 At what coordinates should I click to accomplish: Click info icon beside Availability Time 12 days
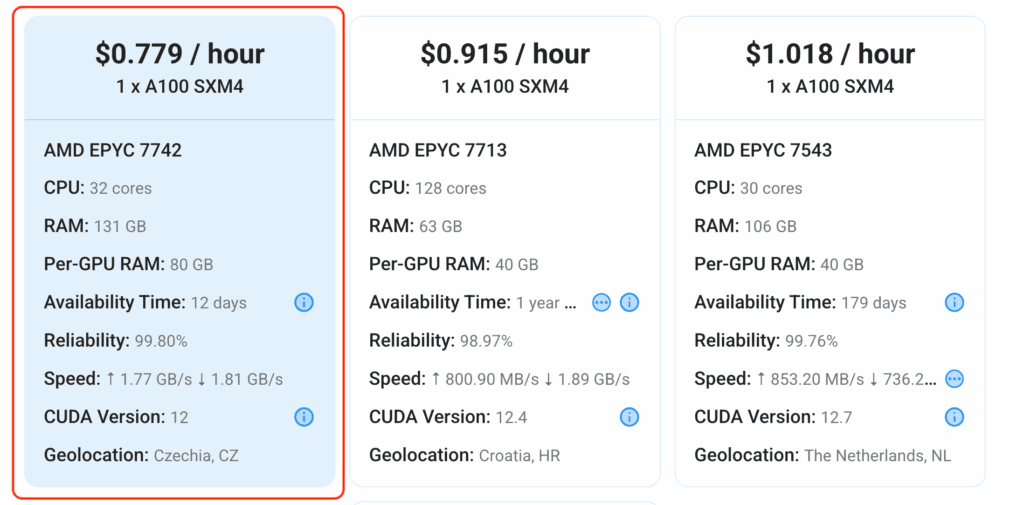pyautogui.click(x=304, y=302)
